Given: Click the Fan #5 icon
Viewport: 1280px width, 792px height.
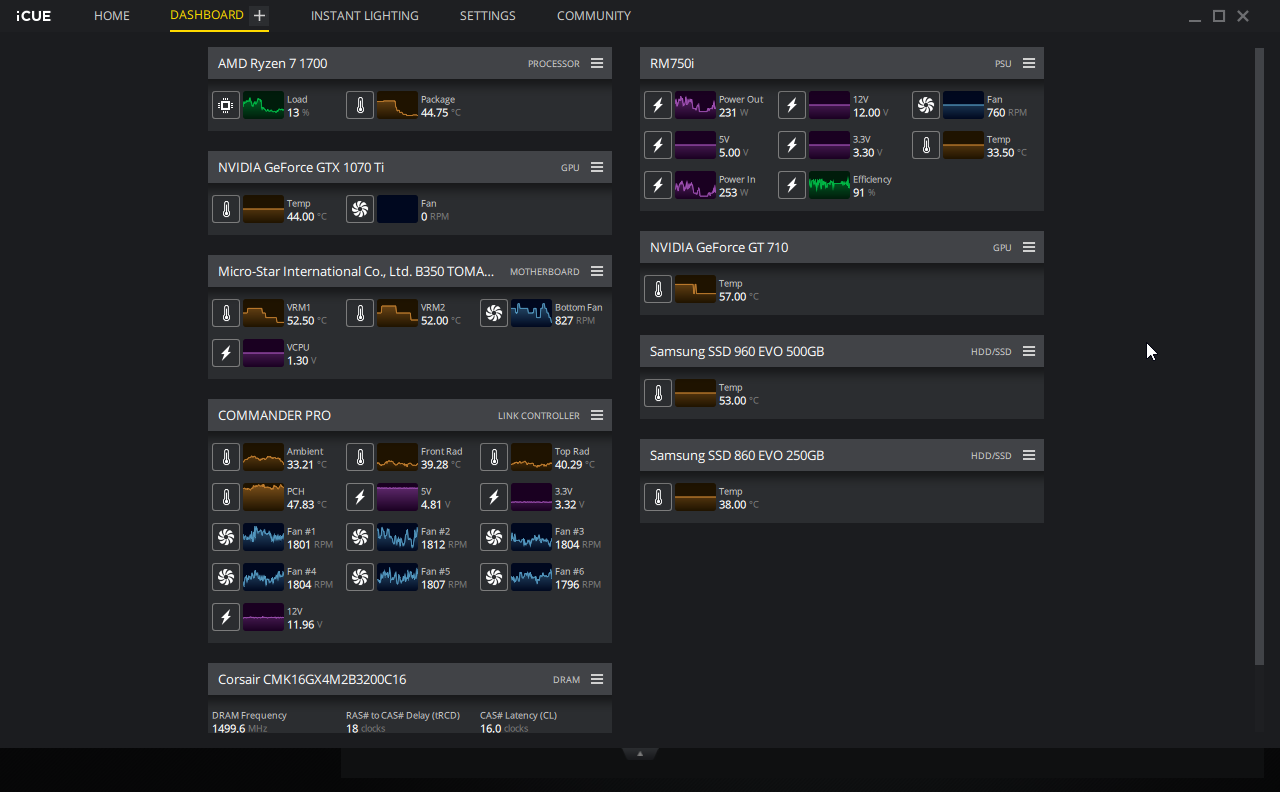Looking at the screenshot, I should coord(360,577).
